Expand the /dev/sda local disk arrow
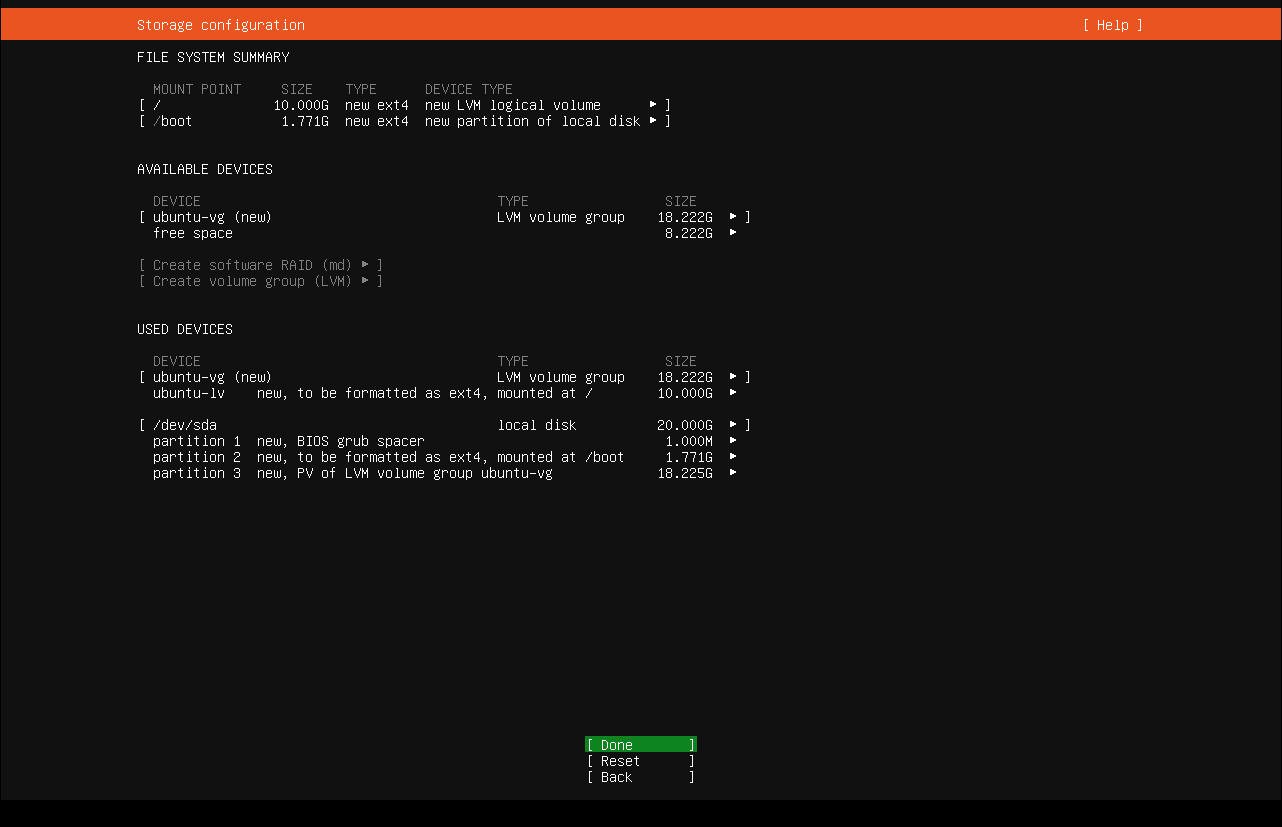The height and width of the screenshot is (827, 1282). [733, 425]
